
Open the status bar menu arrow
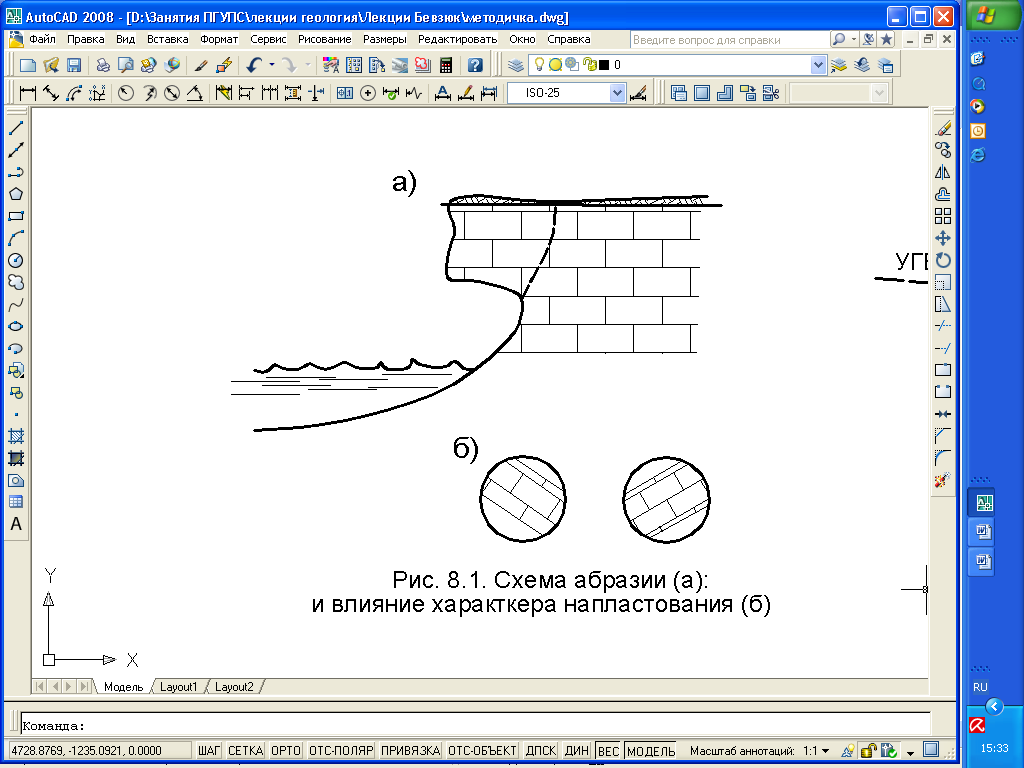(x=910, y=752)
